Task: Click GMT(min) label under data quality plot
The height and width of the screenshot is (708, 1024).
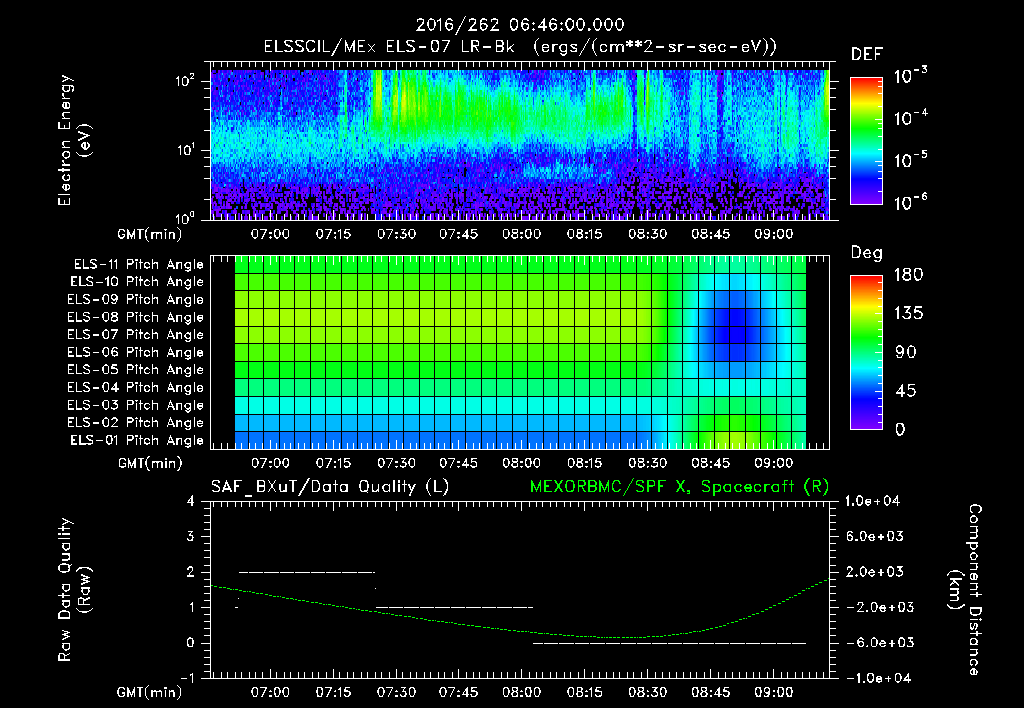Action: coord(150,692)
